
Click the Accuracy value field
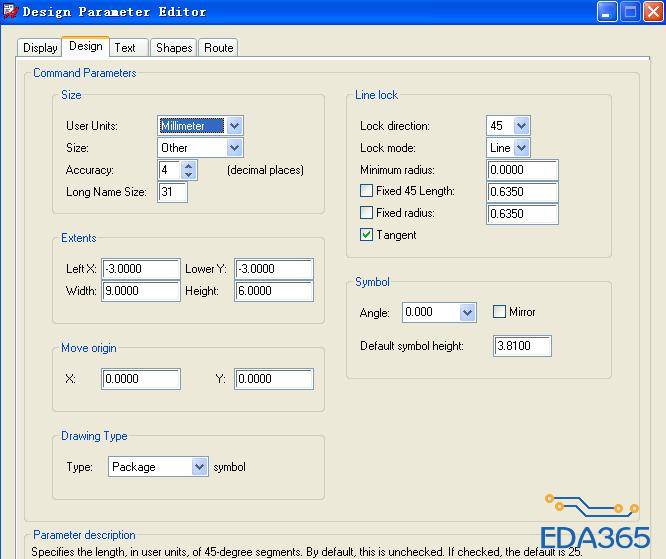[169, 170]
